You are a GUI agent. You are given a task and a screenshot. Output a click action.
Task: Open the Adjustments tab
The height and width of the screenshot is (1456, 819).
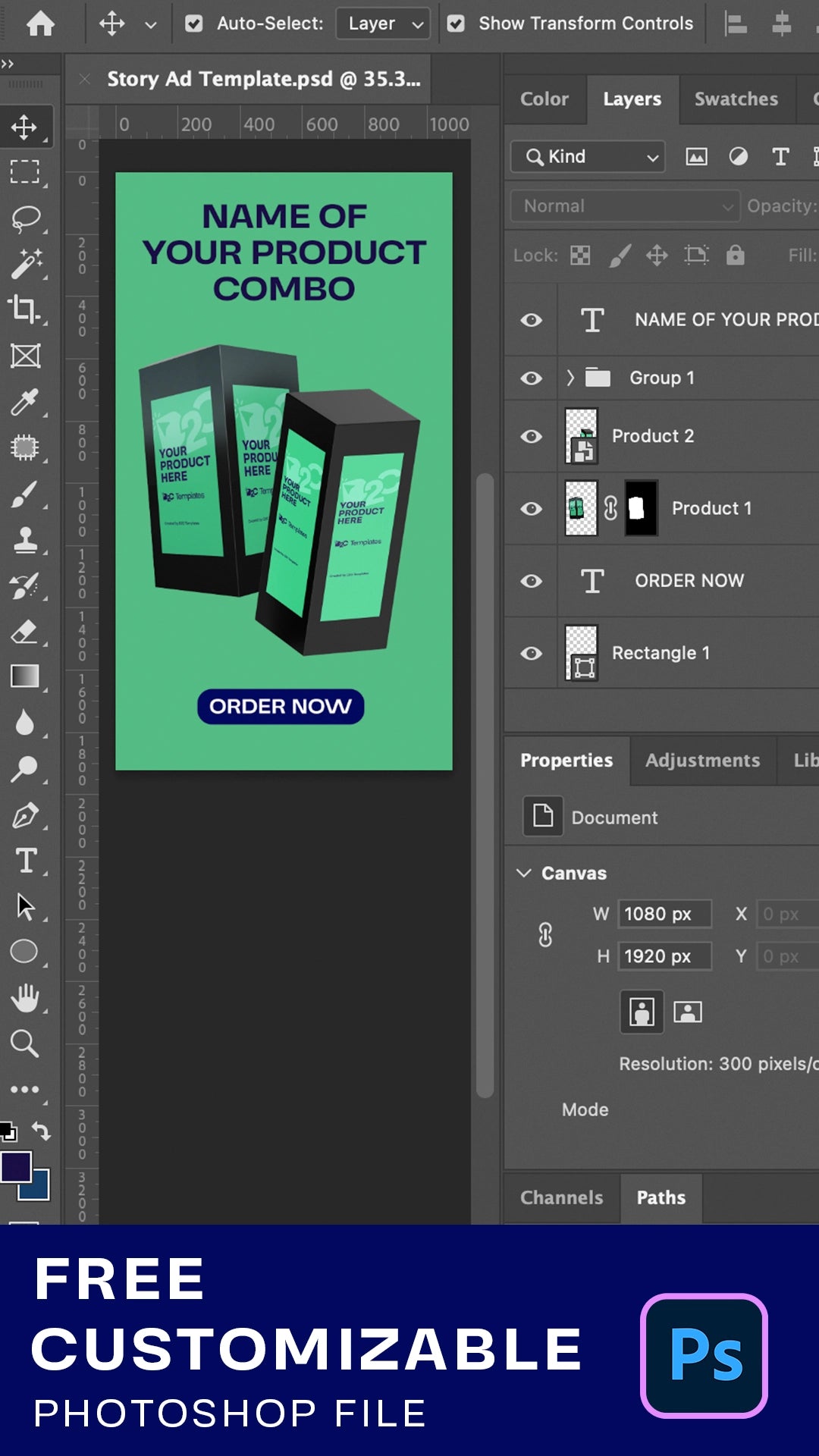point(702,761)
